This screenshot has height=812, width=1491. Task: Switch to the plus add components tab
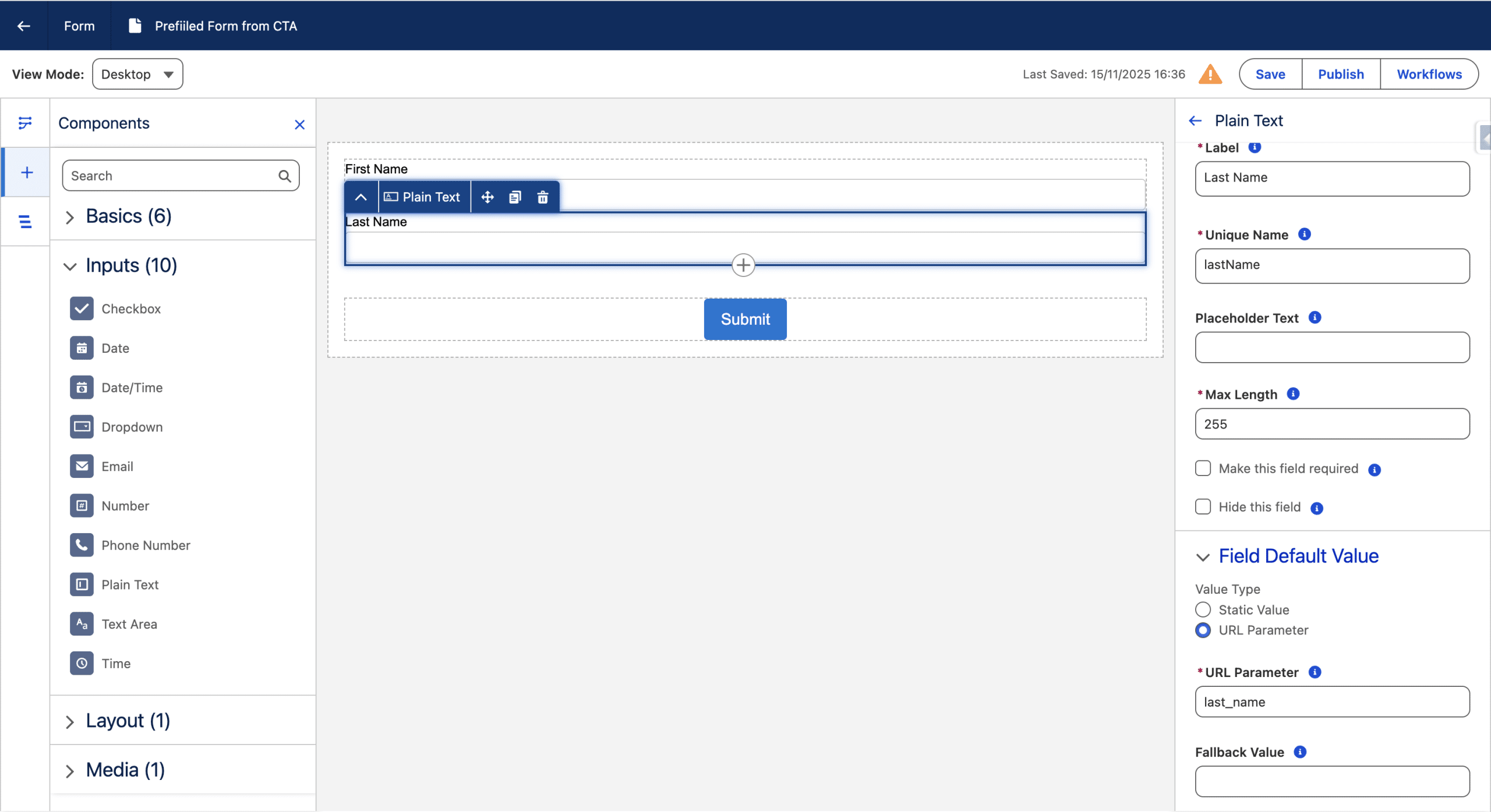(26, 173)
